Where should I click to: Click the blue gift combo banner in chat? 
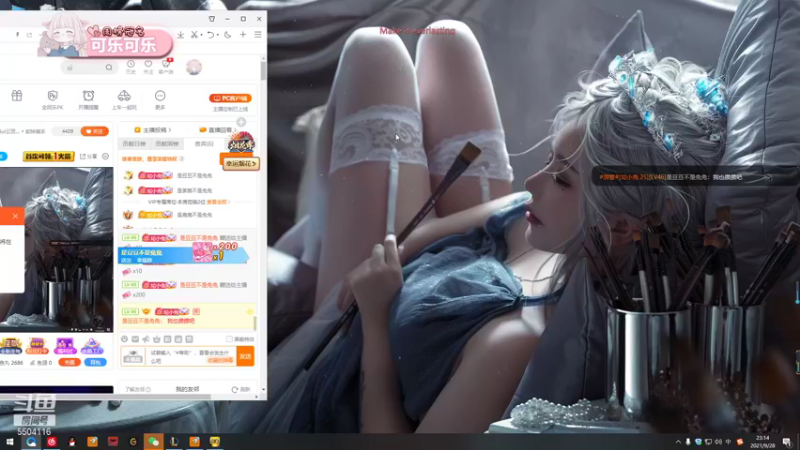click(x=184, y=254)
